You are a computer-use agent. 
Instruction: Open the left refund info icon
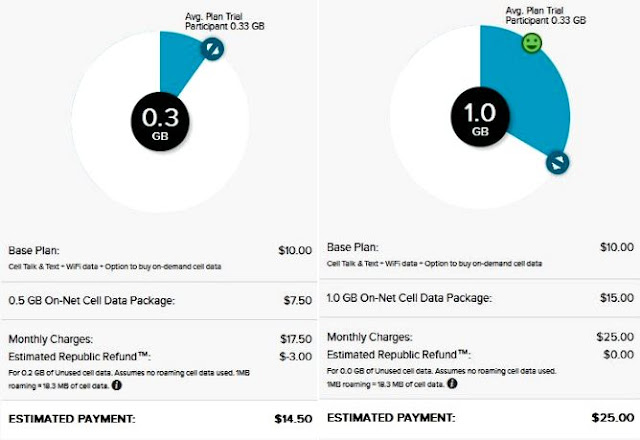(x=117, y=385)
